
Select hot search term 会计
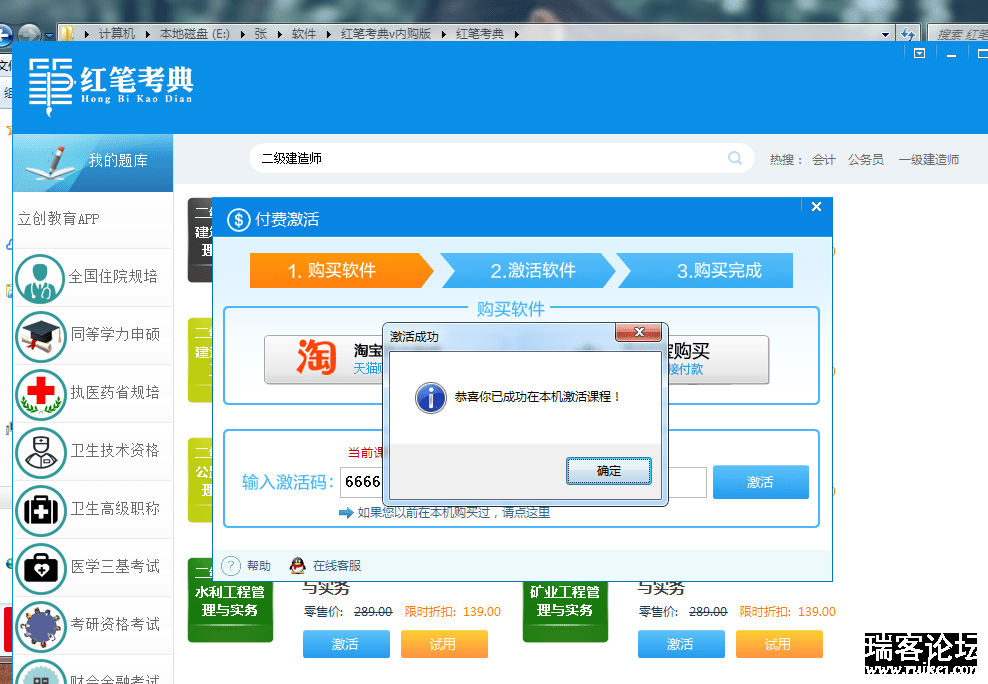[x=823, y=160]
